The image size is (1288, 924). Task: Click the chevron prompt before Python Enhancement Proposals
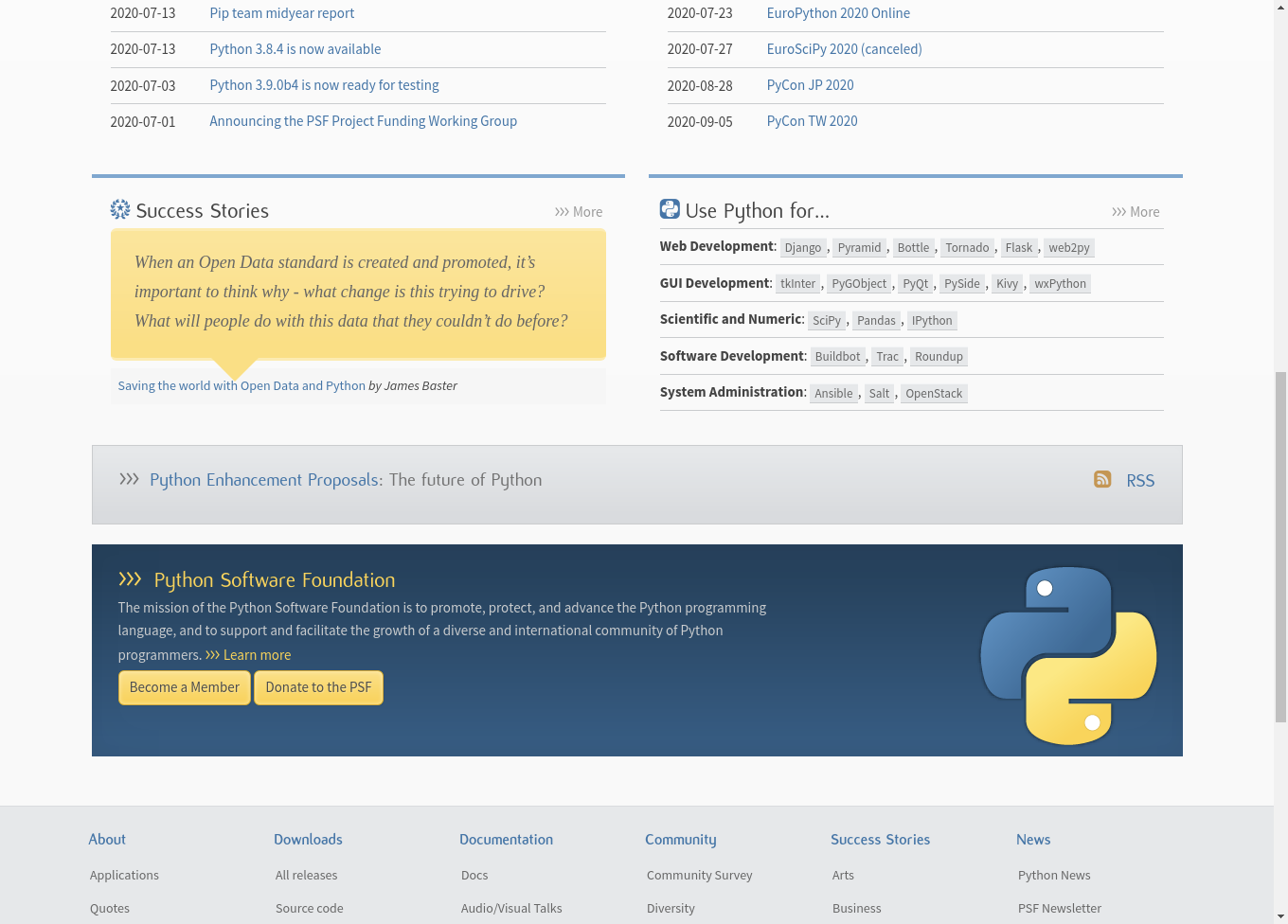tap(129, 479)
